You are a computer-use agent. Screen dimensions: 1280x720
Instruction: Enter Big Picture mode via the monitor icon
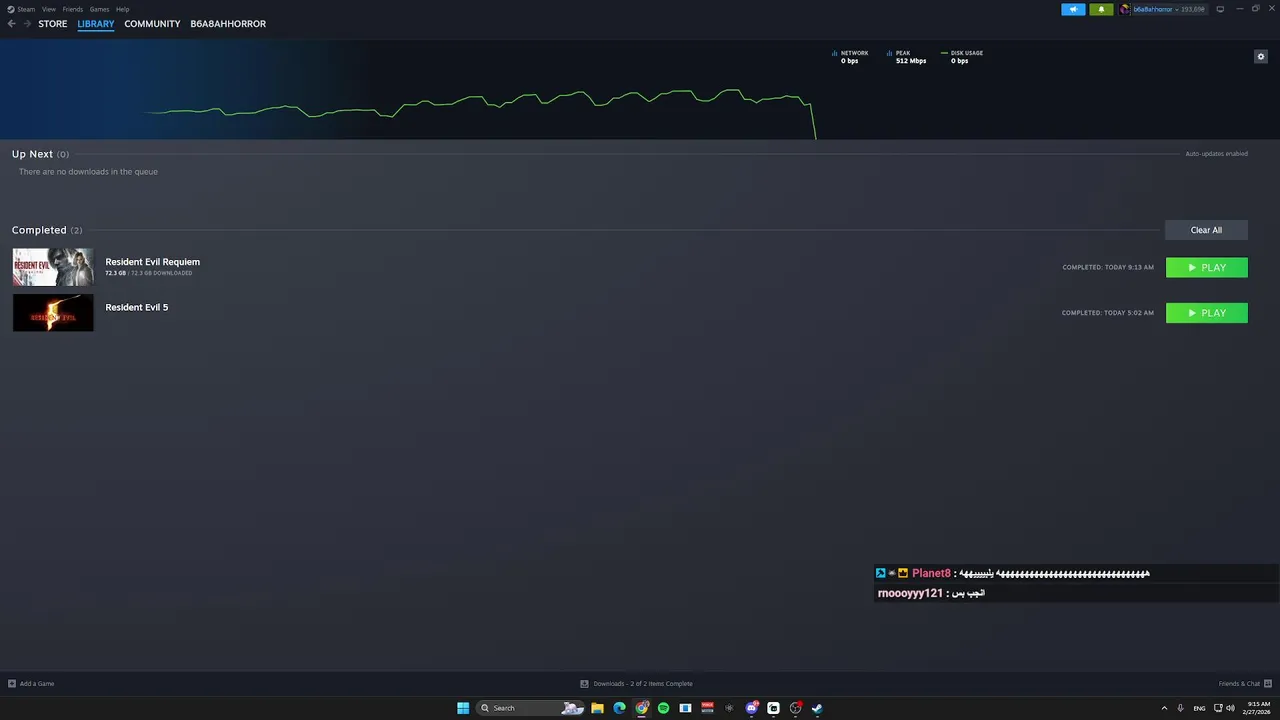click(x=1220, y=9)
